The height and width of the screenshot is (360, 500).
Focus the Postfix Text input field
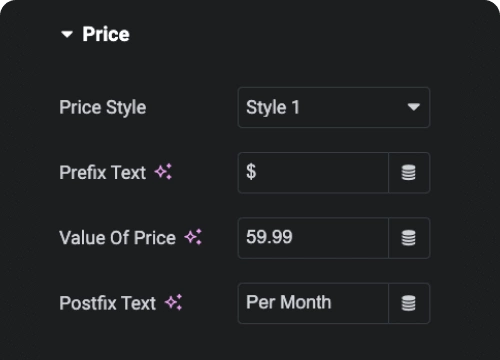(313, 303)
